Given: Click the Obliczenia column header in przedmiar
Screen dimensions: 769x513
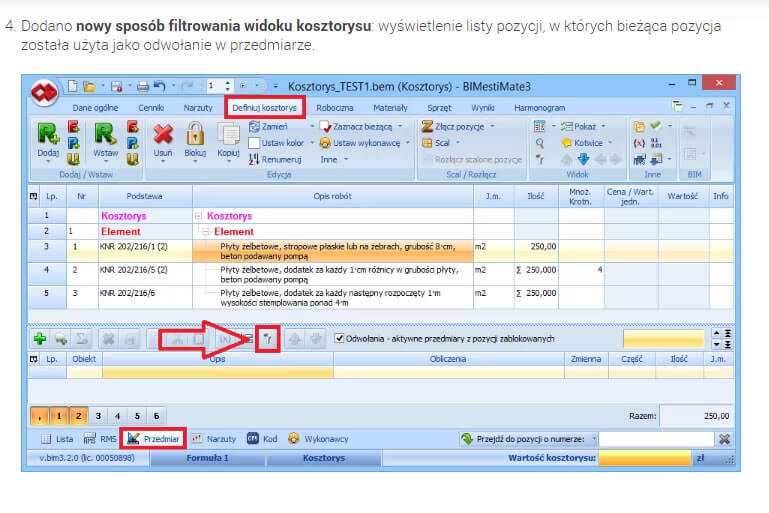Looking at the screenshot, I should [x=448, y=359].
